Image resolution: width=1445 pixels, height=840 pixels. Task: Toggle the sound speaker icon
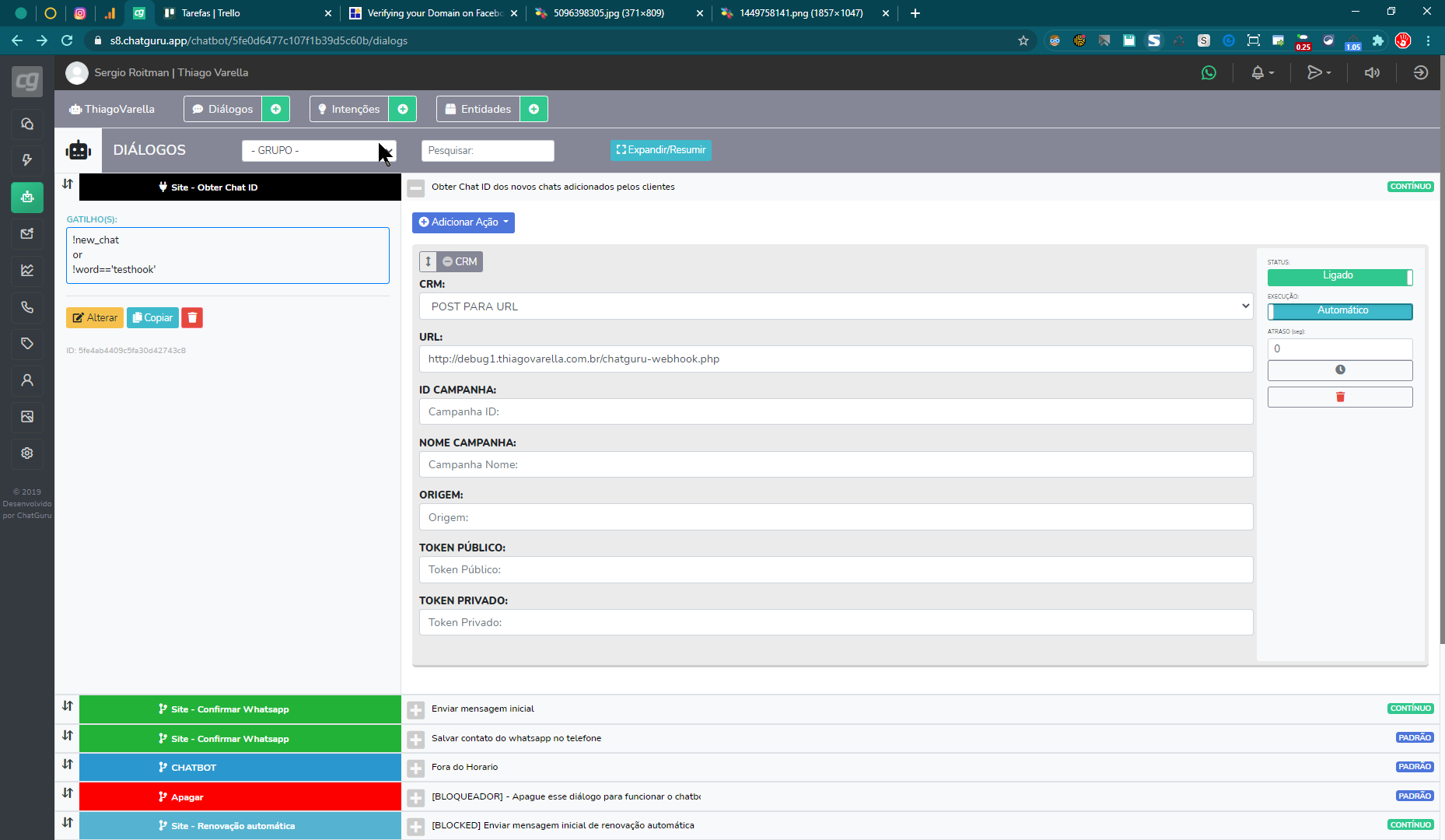point(1372,72)
